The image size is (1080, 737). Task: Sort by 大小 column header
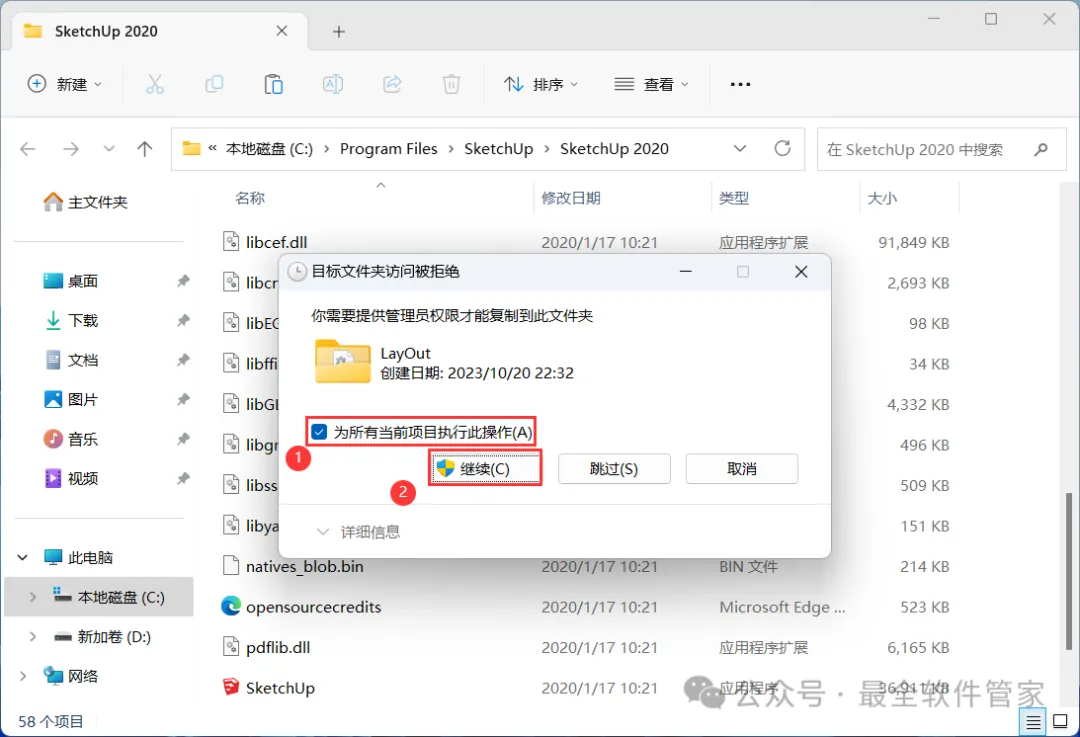coord(882,198)
